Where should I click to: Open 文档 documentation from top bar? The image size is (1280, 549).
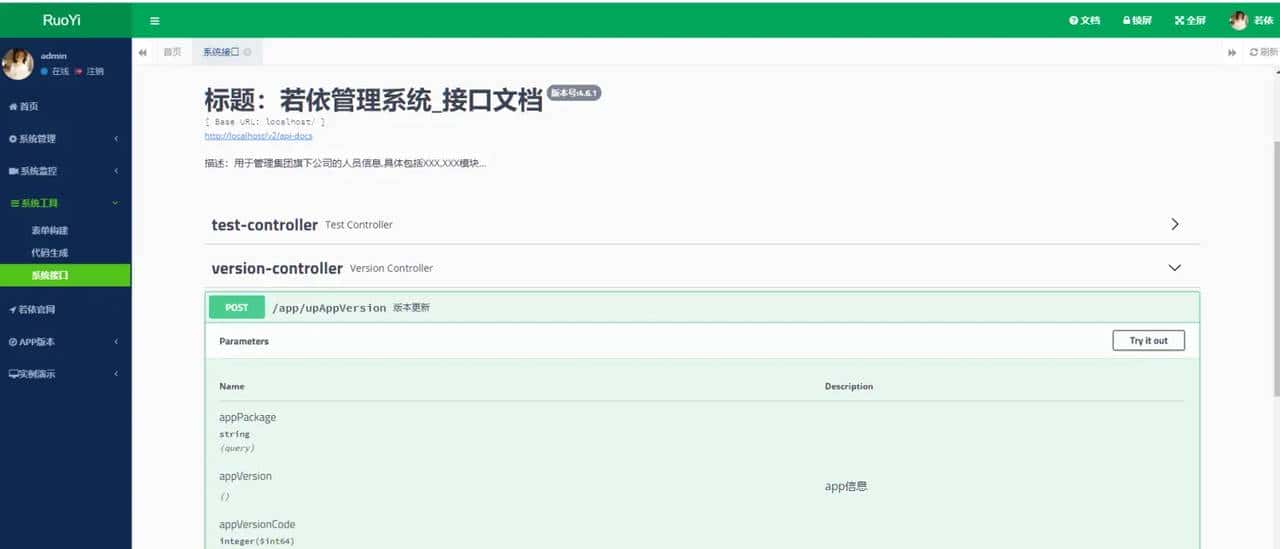1085,20
